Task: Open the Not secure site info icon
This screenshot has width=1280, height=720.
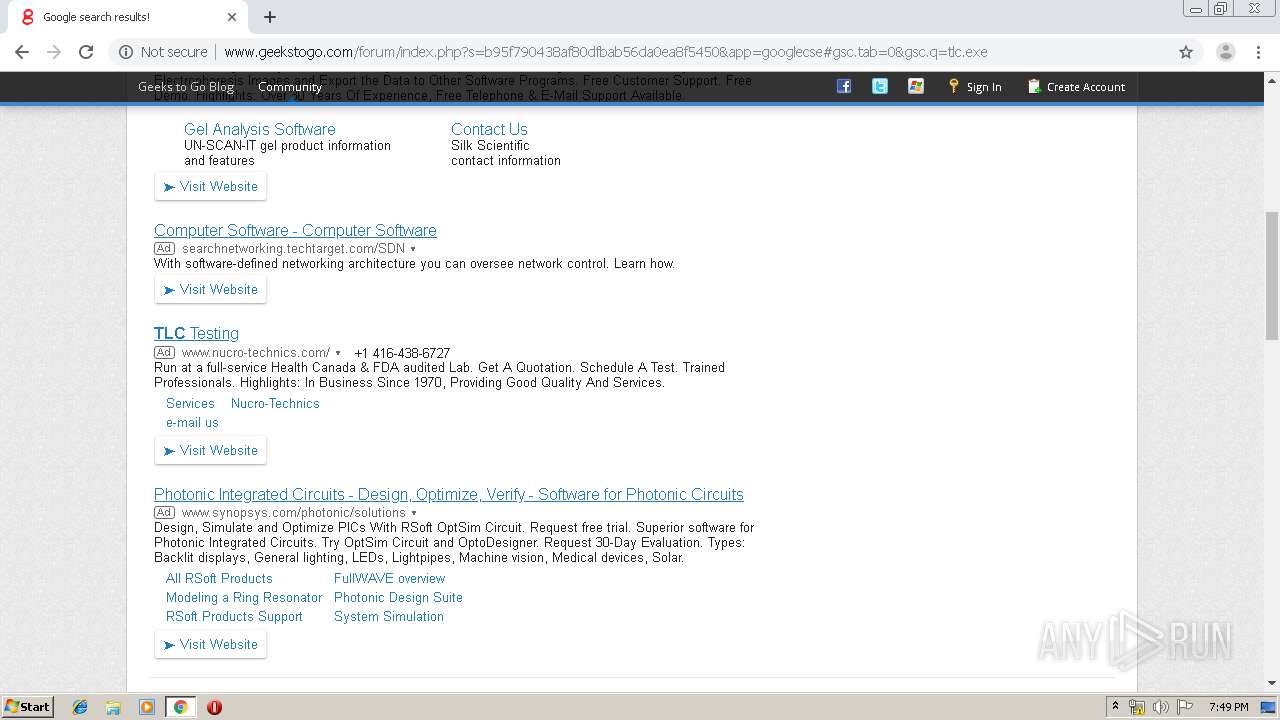Action: click(x=126, y=52)
